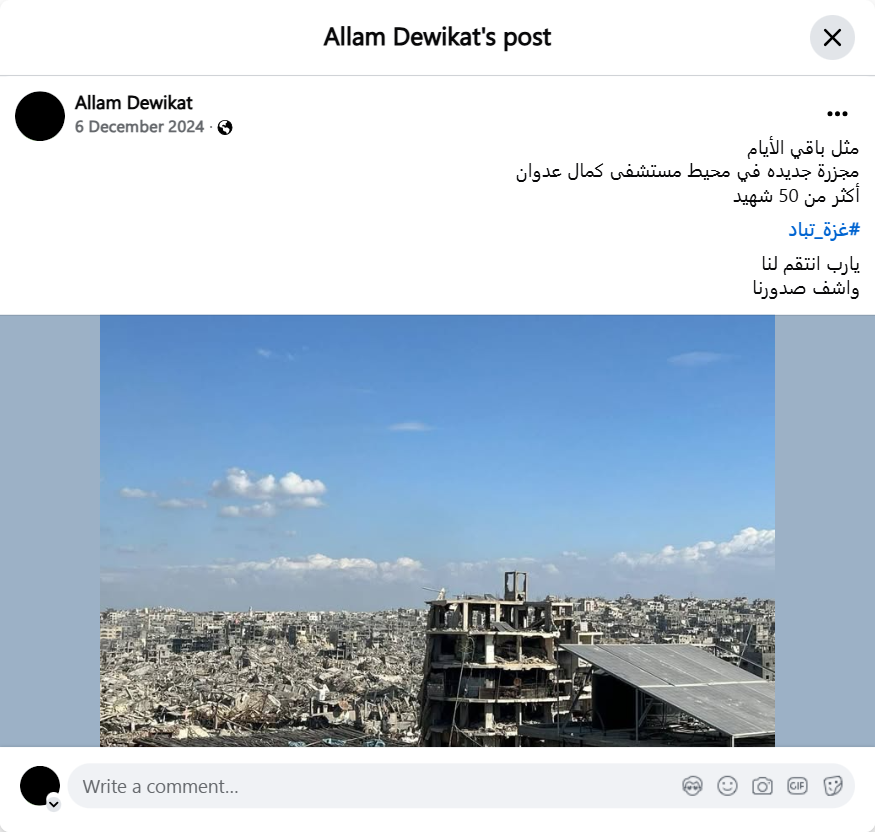The image size is (875, 832).
Task: Insert an avatar sticker in comment
Action: [693, 786]
